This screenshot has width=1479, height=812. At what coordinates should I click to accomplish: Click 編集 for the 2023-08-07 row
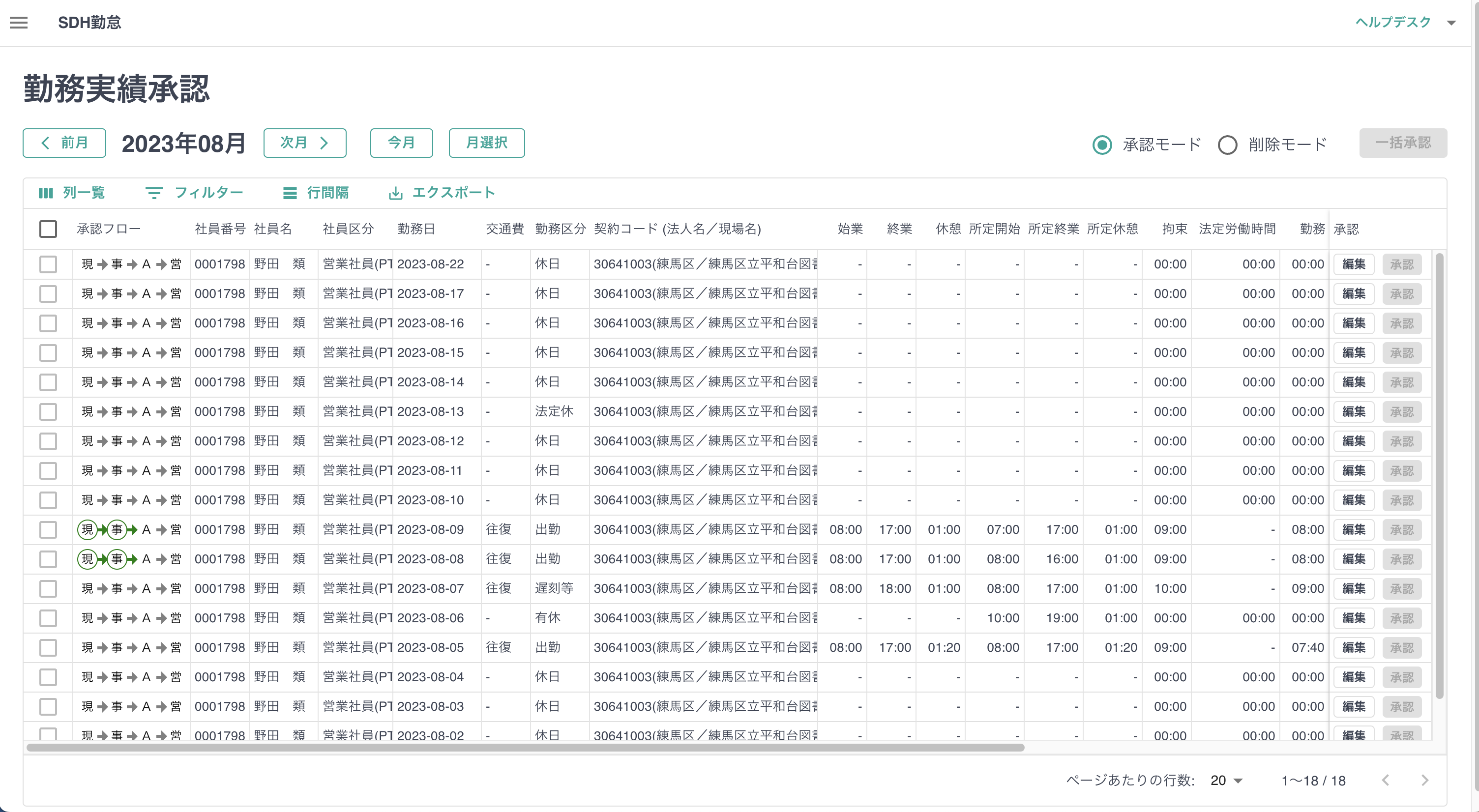1353,588
